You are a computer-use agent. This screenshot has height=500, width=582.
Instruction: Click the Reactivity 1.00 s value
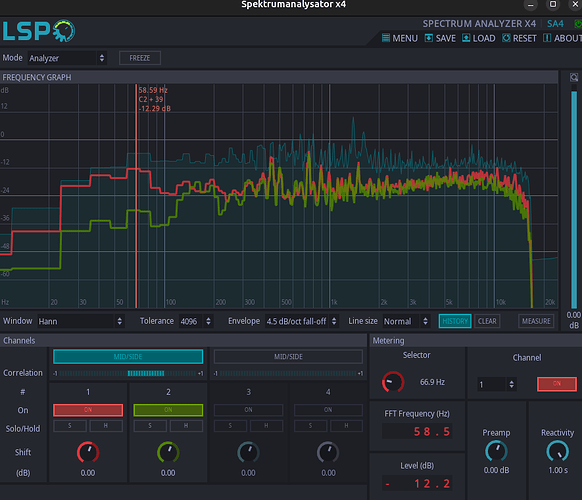click(558, 470)
